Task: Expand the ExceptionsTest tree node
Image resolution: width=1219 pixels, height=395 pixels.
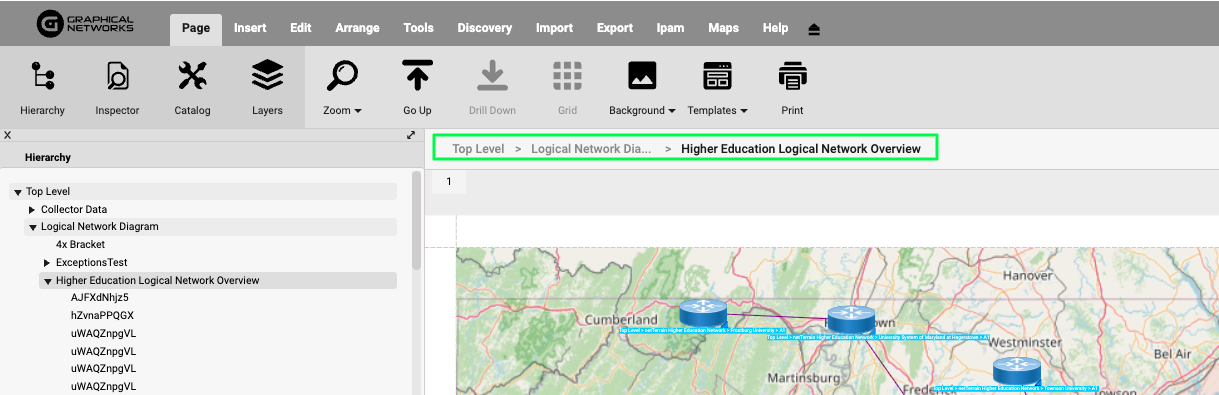Action: click(47, 263)
